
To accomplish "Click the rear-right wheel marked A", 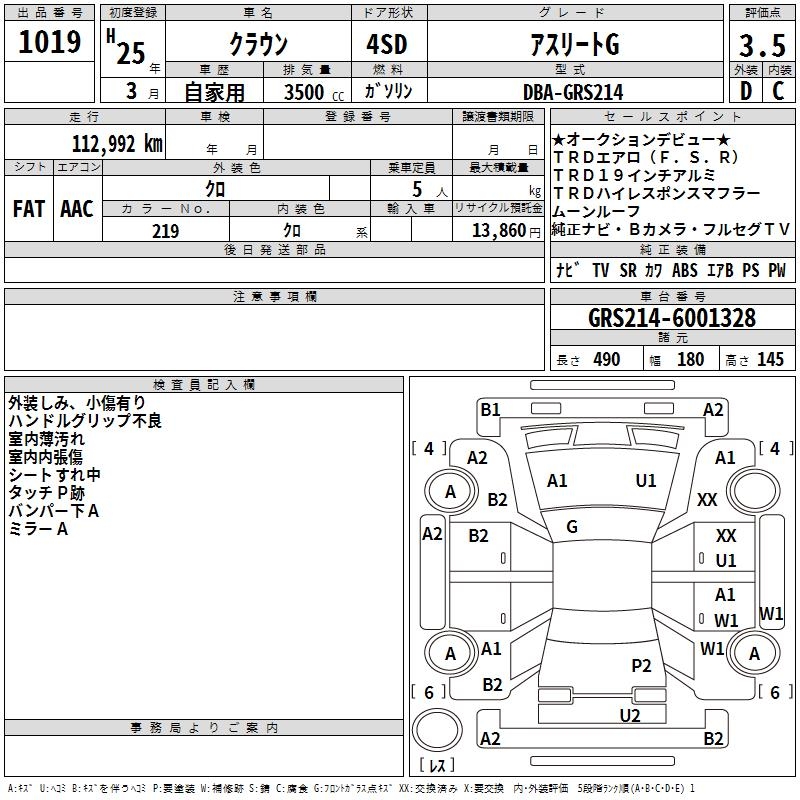I will pos(754,653).
